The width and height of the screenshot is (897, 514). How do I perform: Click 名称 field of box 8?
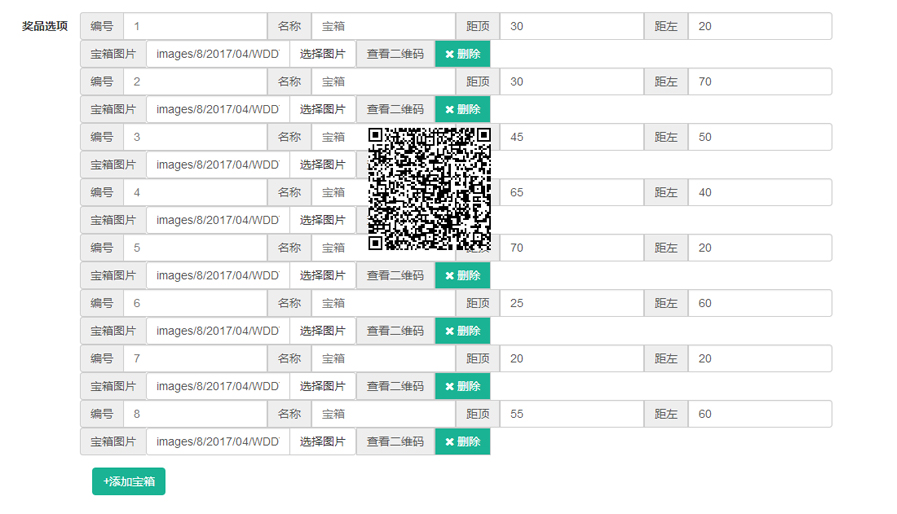point(383,414)
